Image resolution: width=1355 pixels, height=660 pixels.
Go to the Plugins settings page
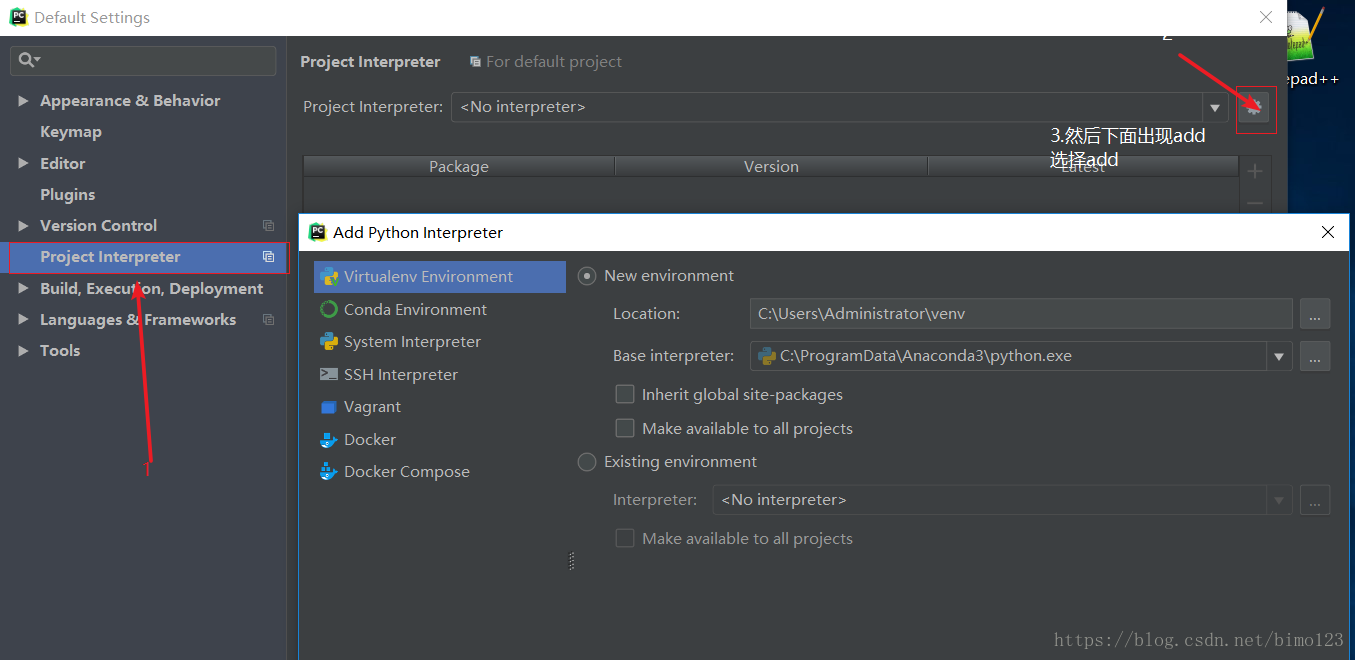pos(67,195)
